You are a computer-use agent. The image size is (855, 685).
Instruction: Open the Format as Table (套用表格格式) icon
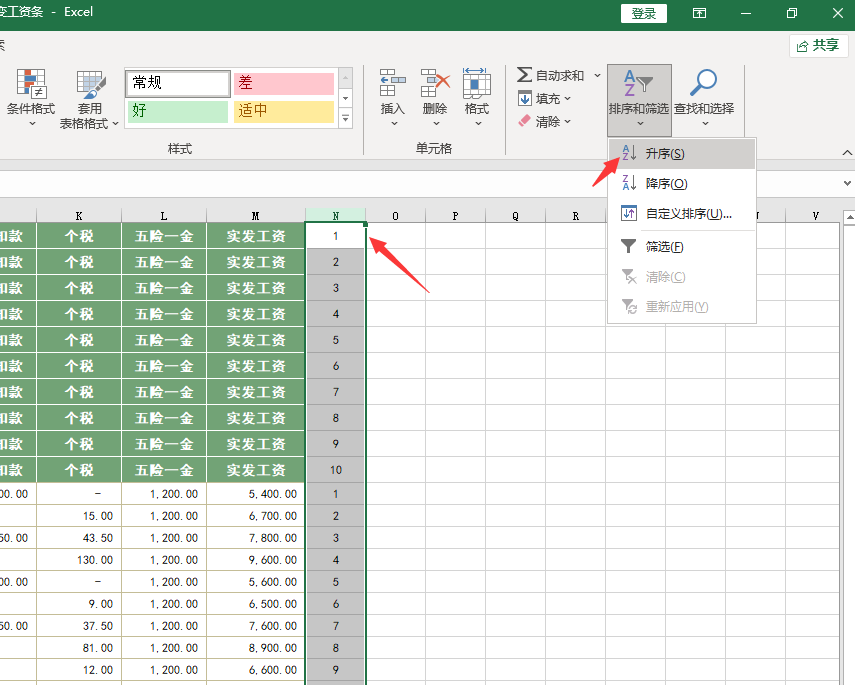pyautogui.click(x=90, y=85)
